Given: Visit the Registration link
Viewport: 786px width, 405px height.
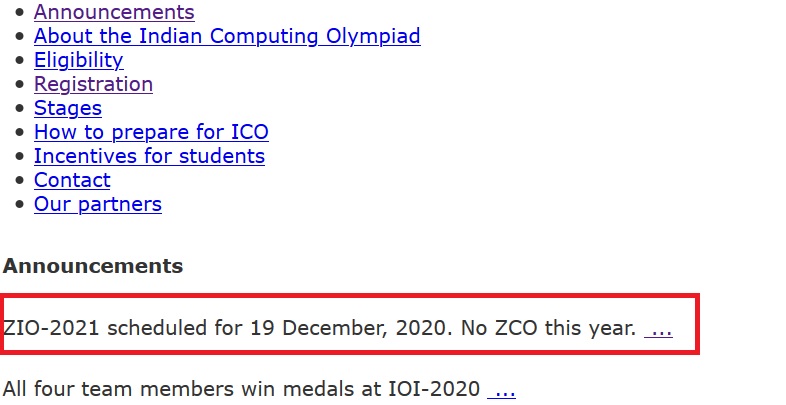Looking at the screenshot, I should pyautogui.click(x=93, y=85).
